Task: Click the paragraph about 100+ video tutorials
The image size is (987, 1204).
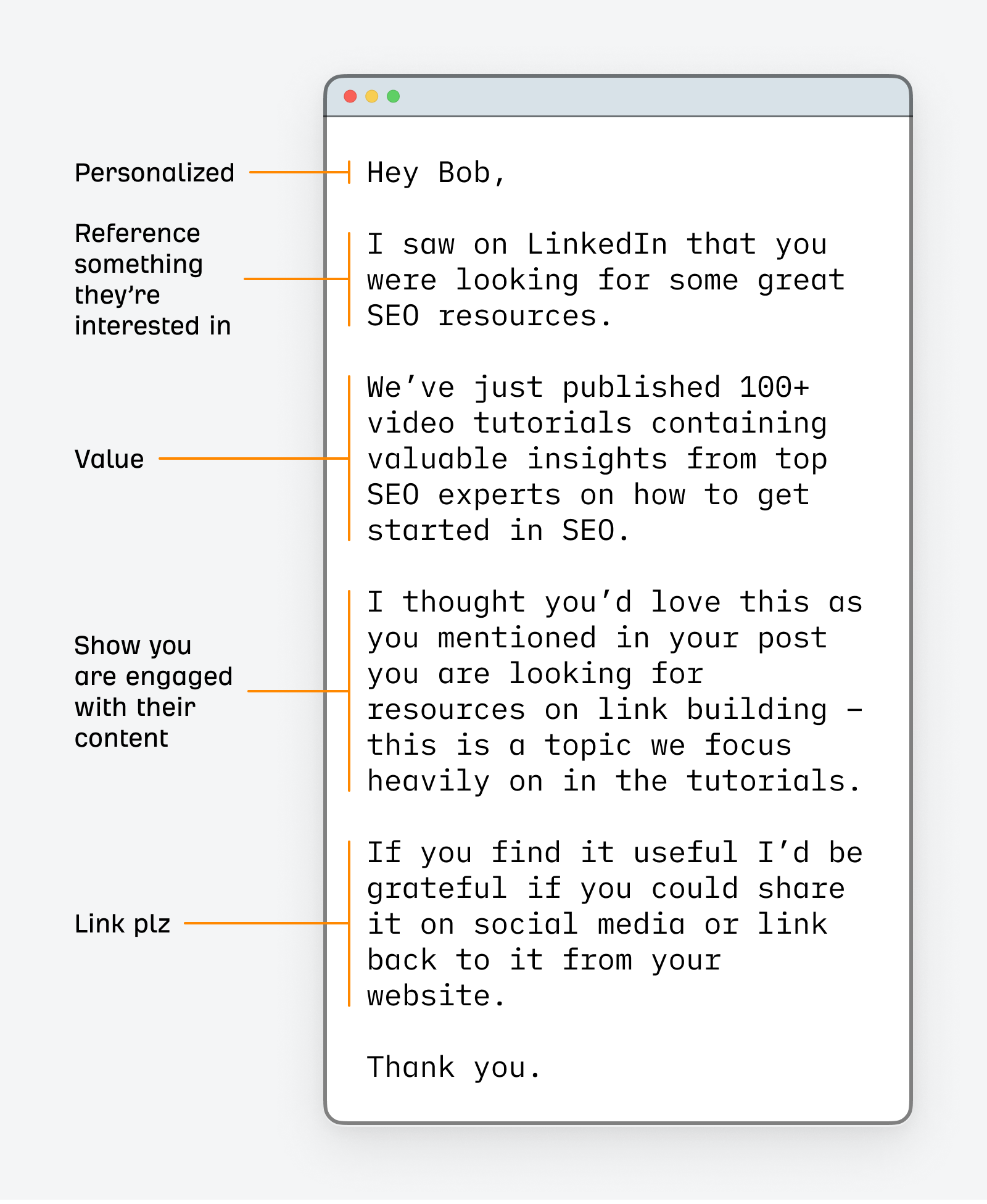Action: click(597, 459)
